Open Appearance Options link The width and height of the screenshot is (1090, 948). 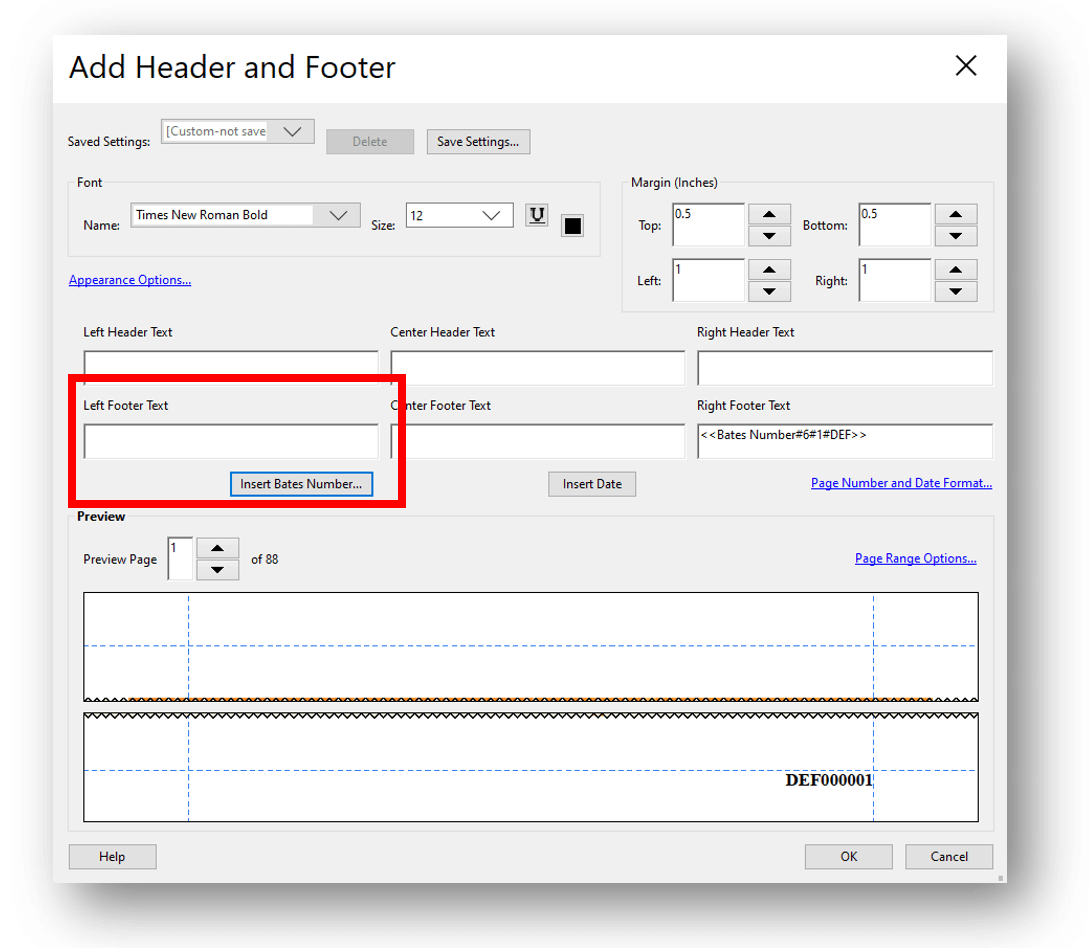click(130, 280)
